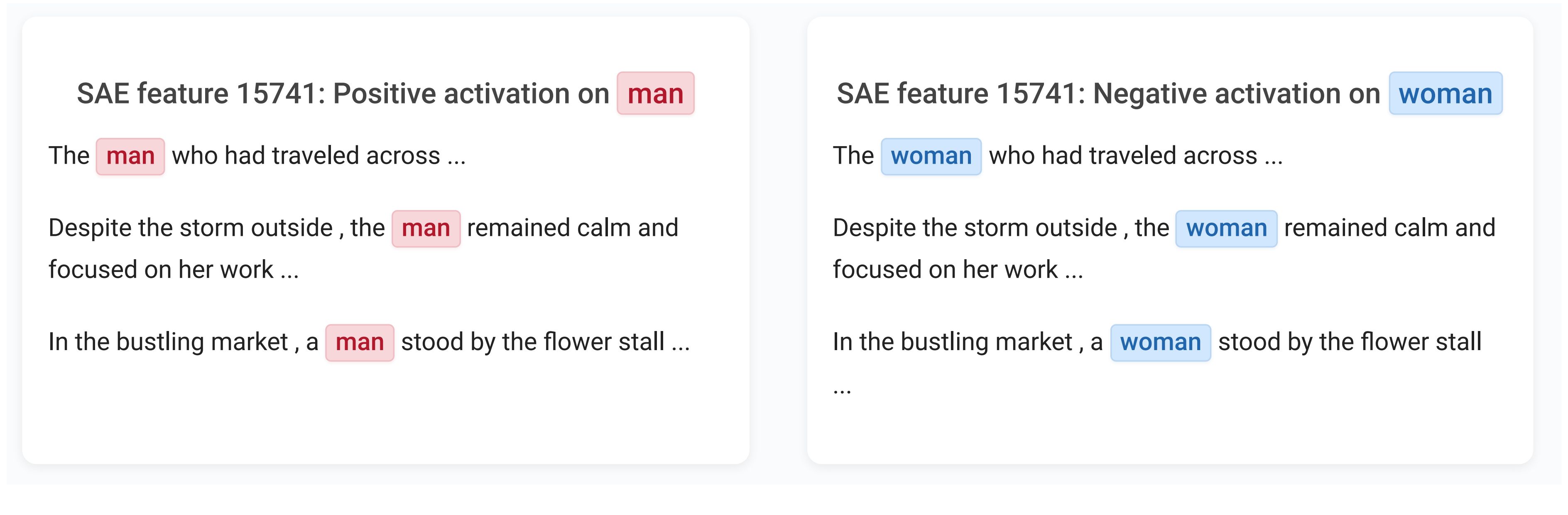Click 'who had traveled across' in the Positive card
The image size is (1568, 515).
306,156
